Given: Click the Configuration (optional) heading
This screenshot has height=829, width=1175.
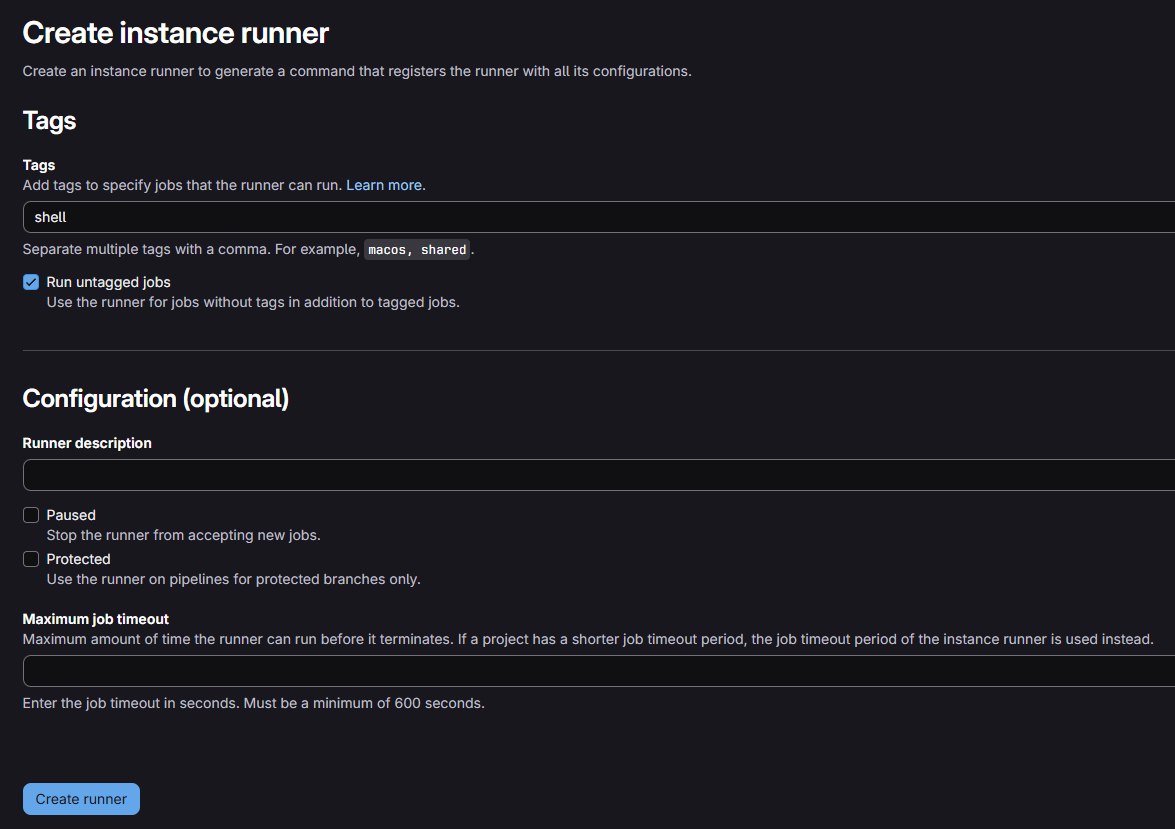Looking at the screenshot, I should point(156,398).
